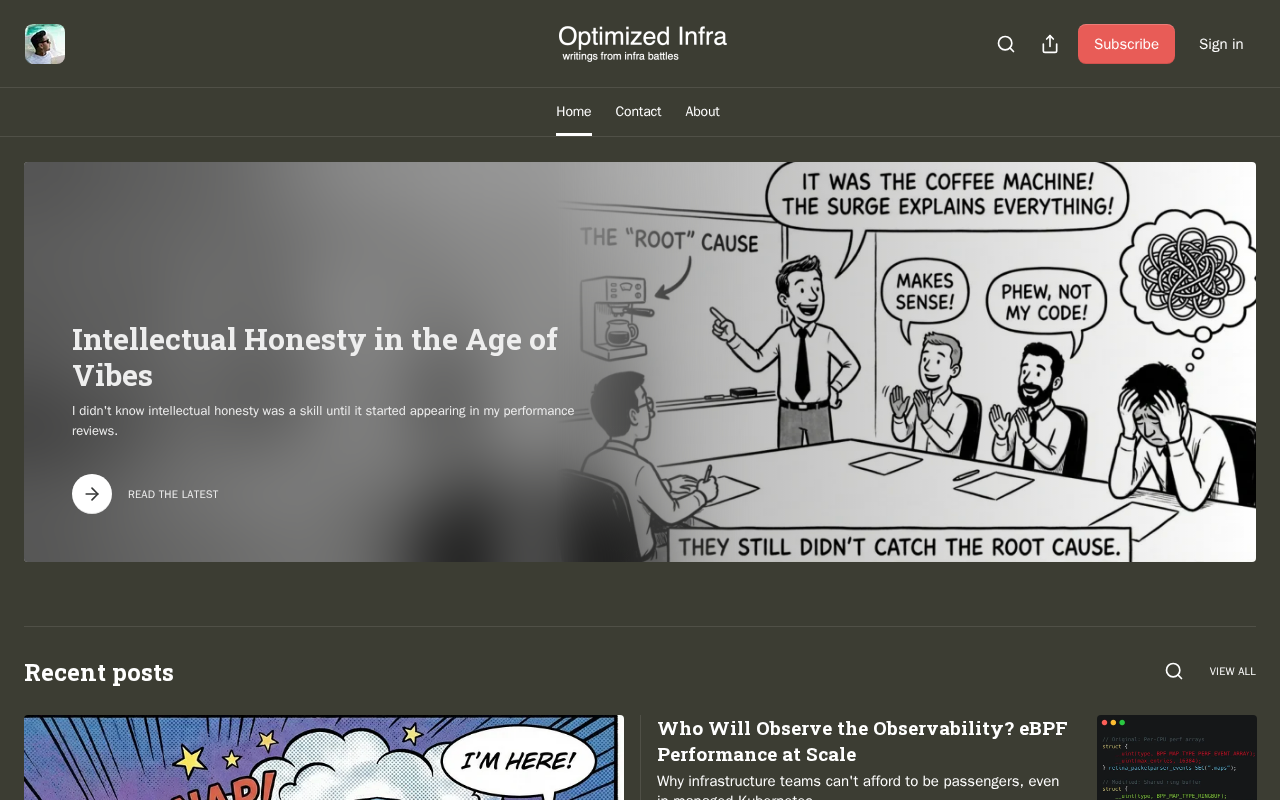Go to the Contact tab
Screen dimensions: 1280x800
[x=638, y=112]
